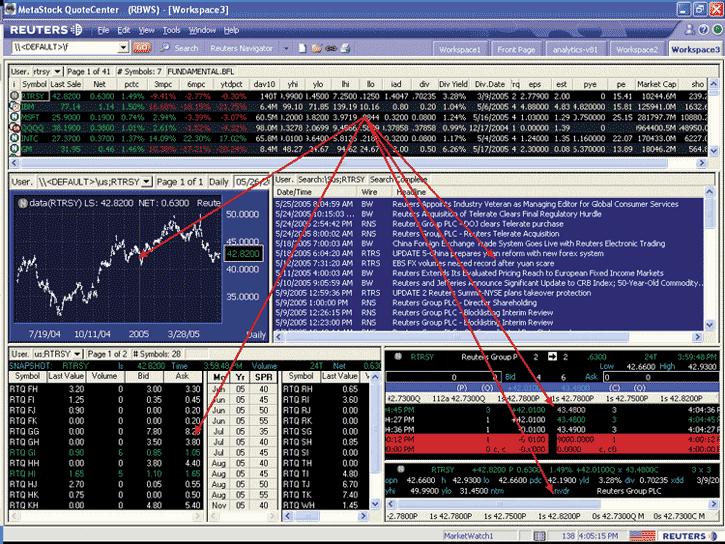Click the round row marker beside RTRSY
This screenshot has width=725, height=544.
pos(14,97)
